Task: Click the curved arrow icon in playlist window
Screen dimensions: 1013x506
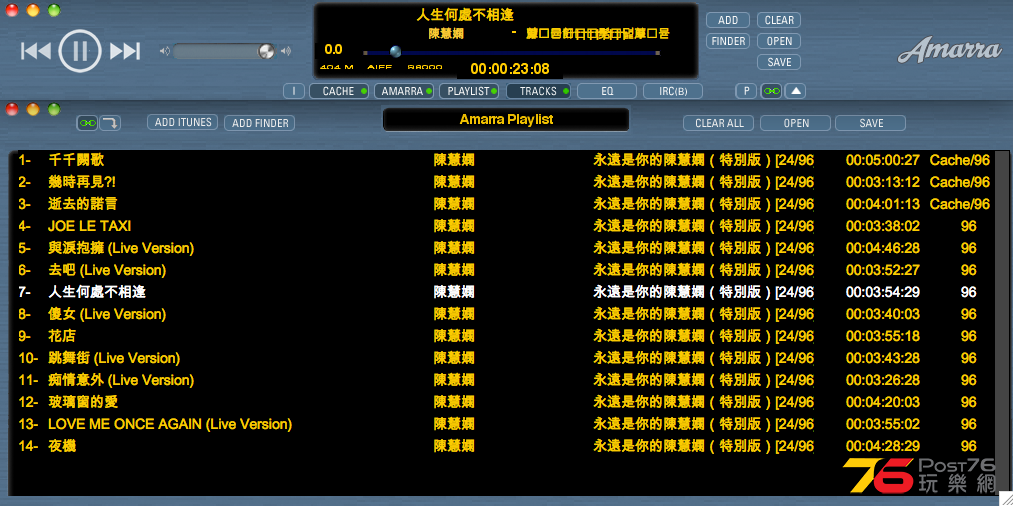Action: [110, 123]
